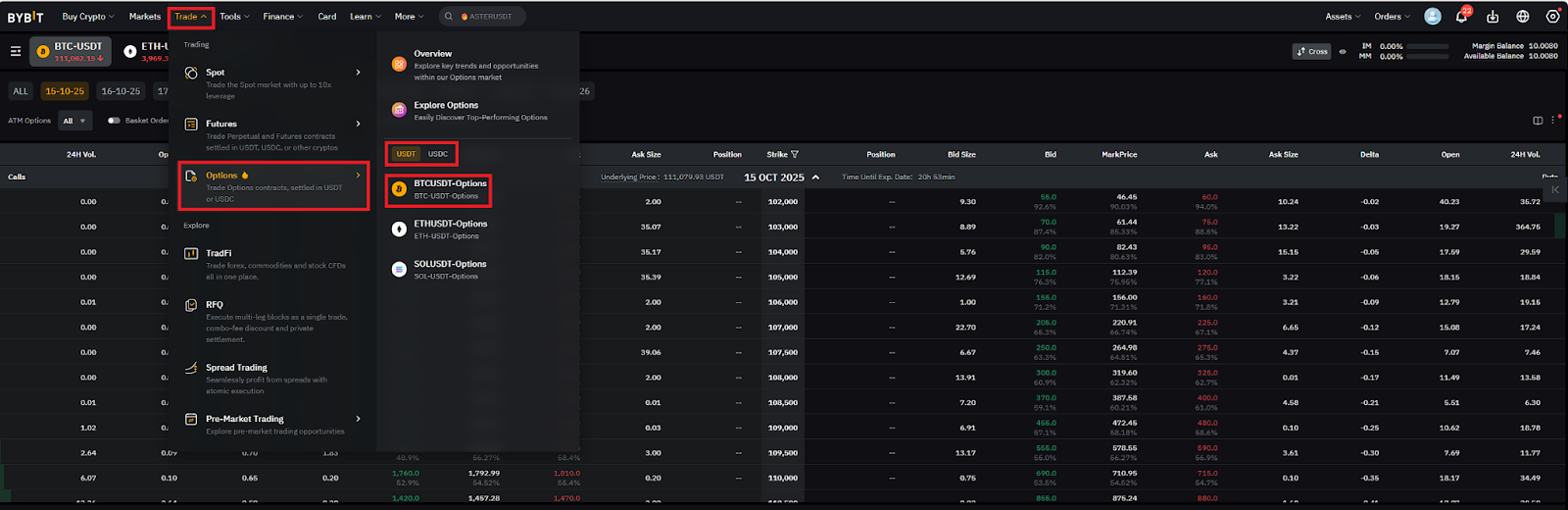Open the ATM Options All dropdown
This screenshot has height=510, width=1568.
[74, 121]
